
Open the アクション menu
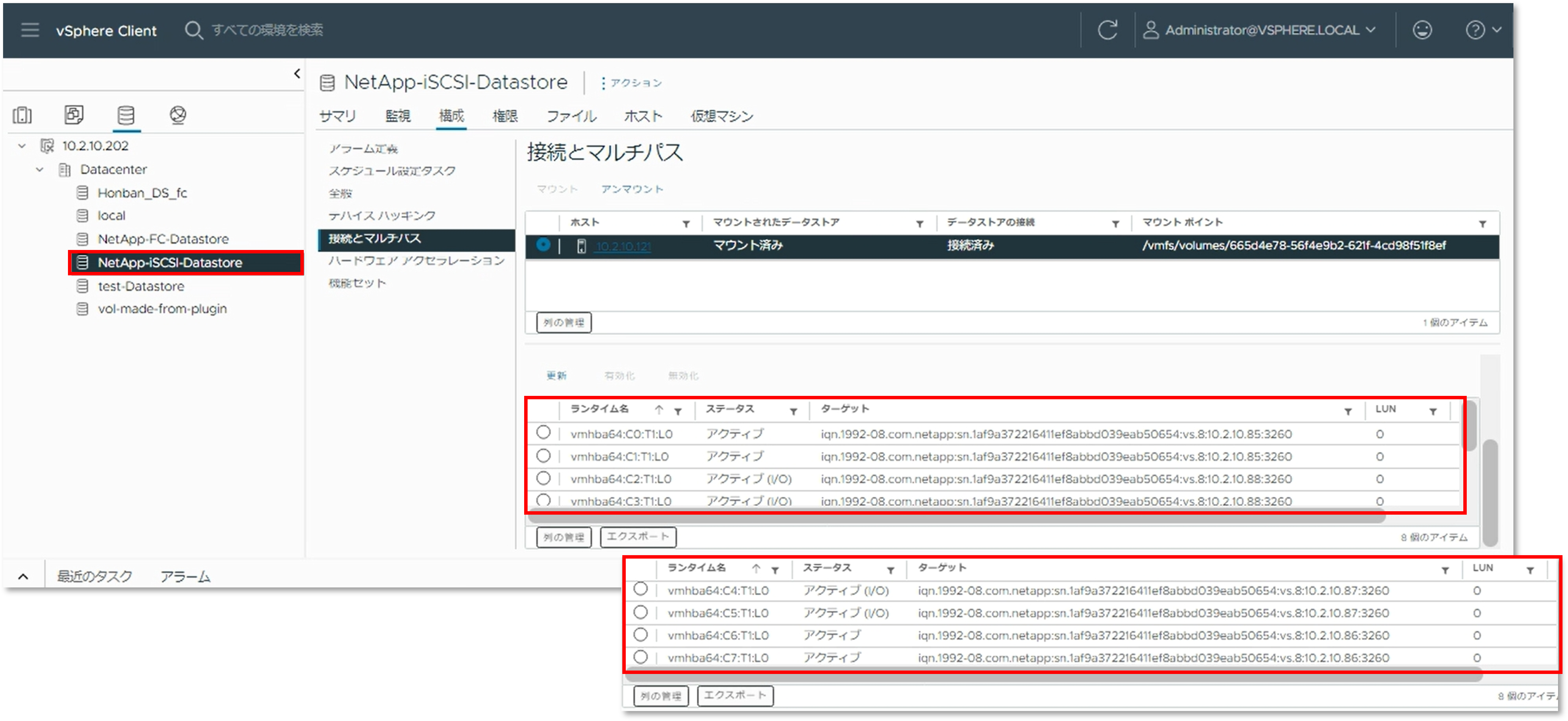(632, 83)
